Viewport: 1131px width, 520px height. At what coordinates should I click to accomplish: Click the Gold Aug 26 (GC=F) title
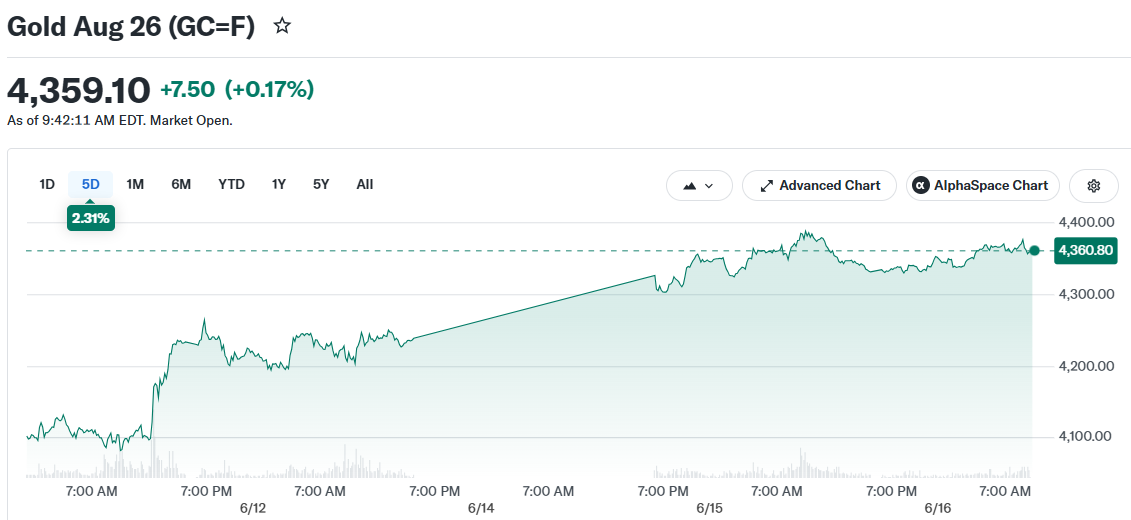pyautogui.click(x=131, y=27)
